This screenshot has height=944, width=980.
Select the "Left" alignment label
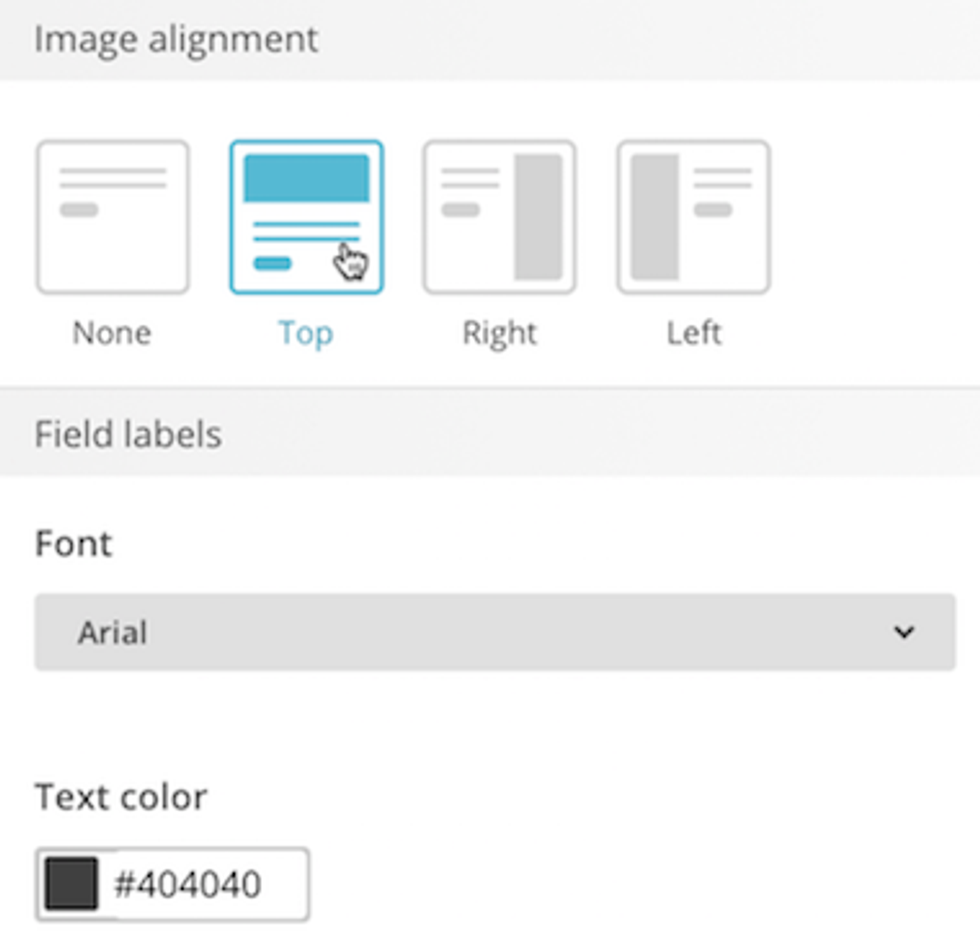(x=694, y=333)
